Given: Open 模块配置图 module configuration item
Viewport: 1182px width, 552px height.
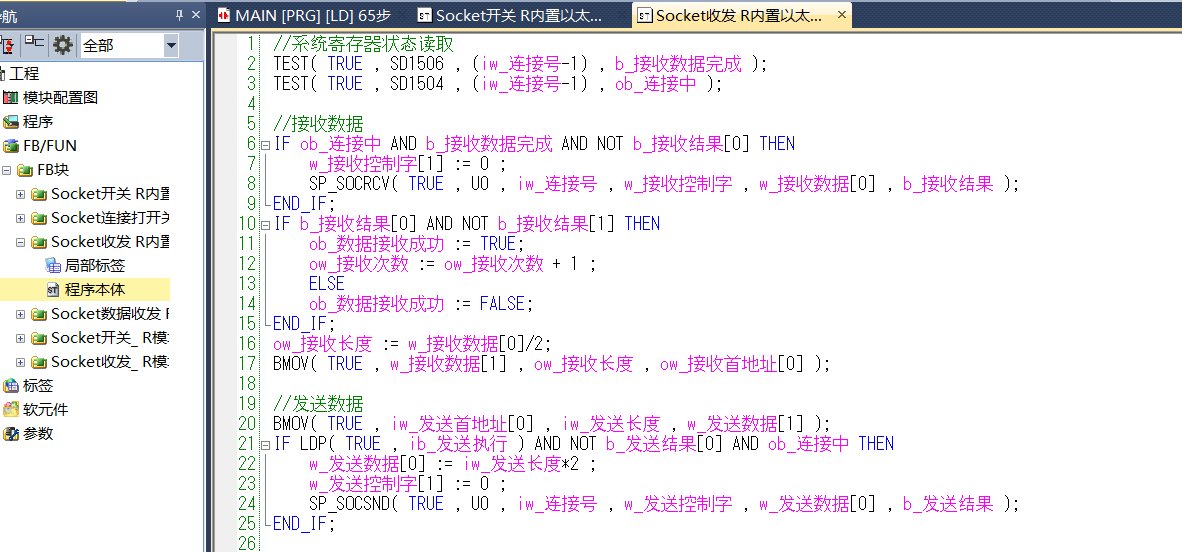Looking at the screenshot, I should point(60,98).
